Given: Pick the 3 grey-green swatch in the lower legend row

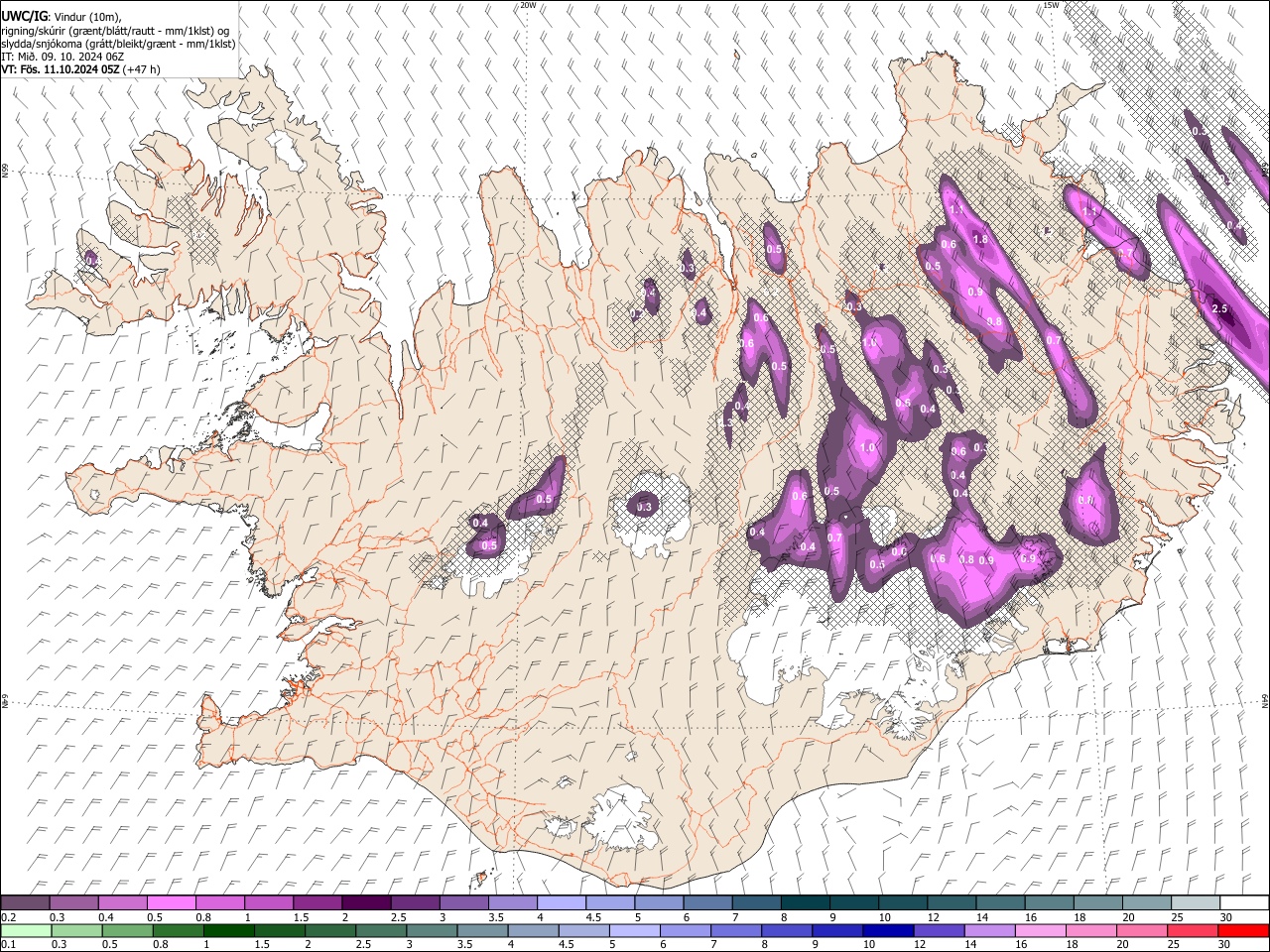Looking at the screenshot, I should pos(432,930).
